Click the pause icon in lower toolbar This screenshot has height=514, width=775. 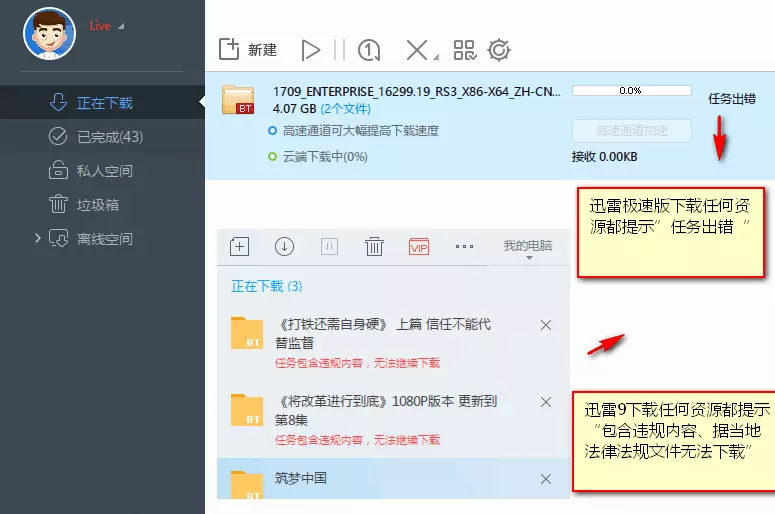tap(329, 246)
